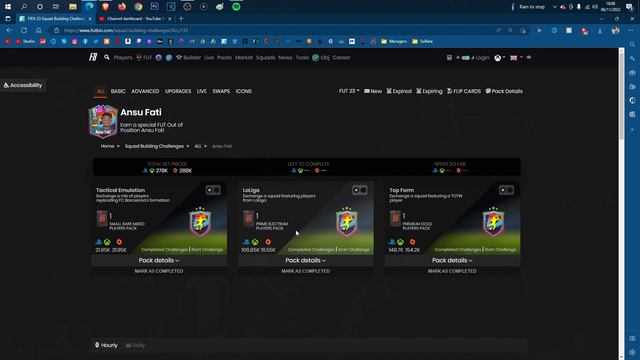Screen dimensions: 640x360
Task: Open the Managers bookmarks folder
Action: [x=394, y=41]
